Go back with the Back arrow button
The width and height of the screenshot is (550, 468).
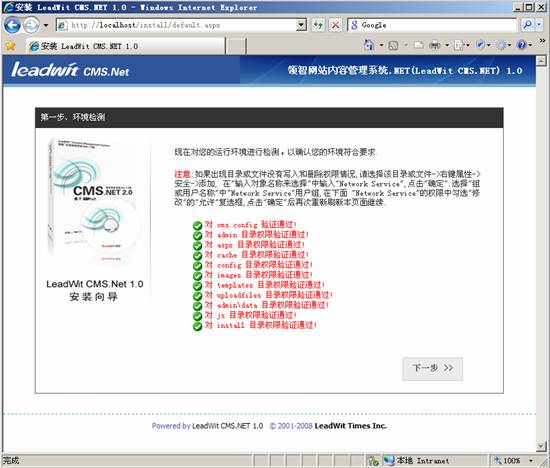[x=12, y=25]
